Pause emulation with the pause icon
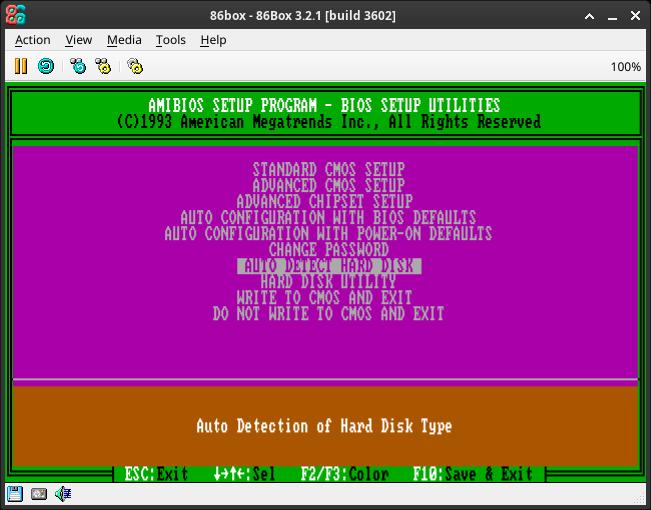 (x=20, y=66)
